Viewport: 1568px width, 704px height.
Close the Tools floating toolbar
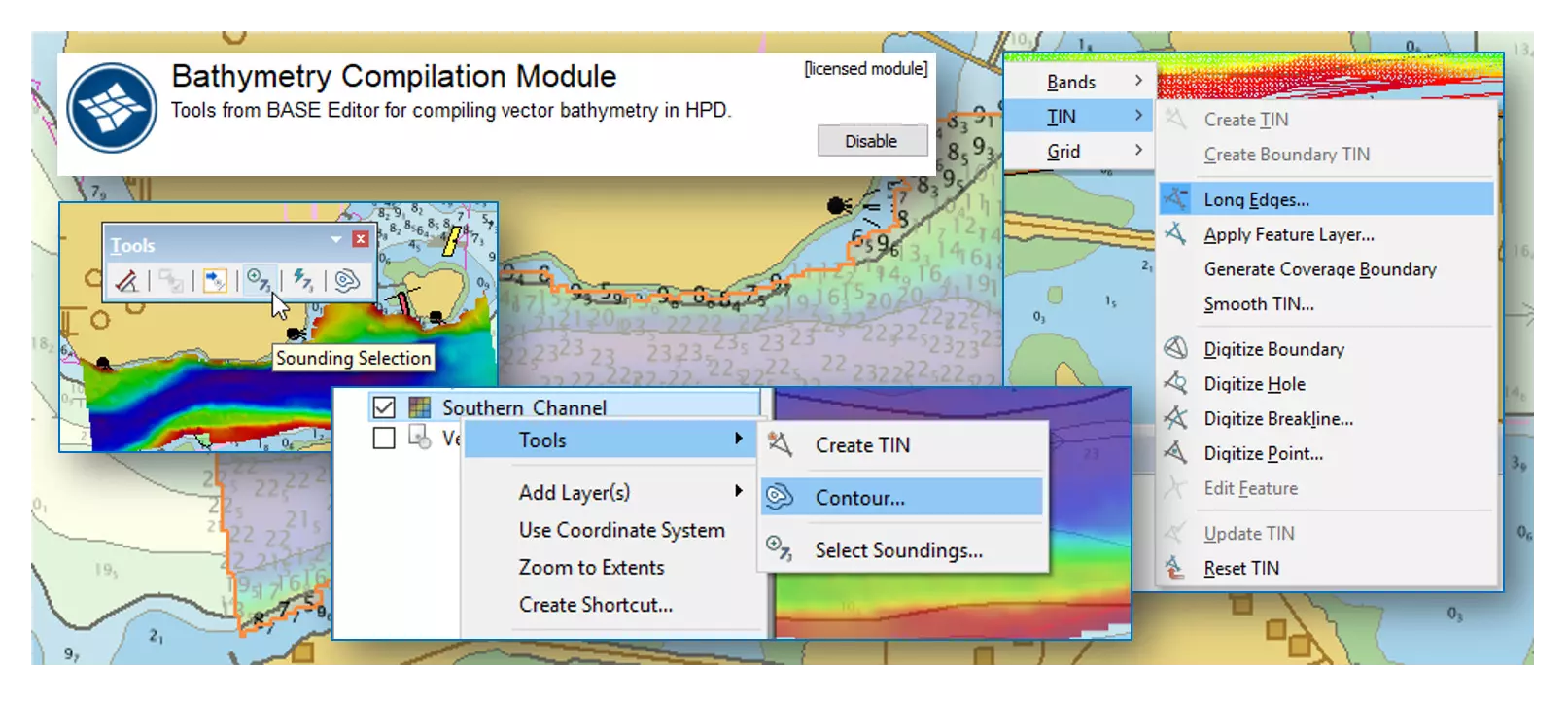pyautogui.click(x=361, y=239)
